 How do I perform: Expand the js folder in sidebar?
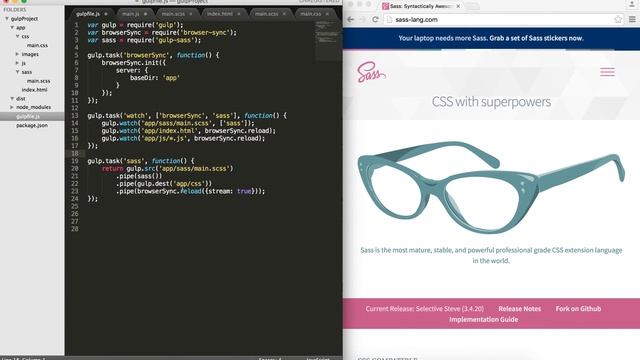(18, 63)
